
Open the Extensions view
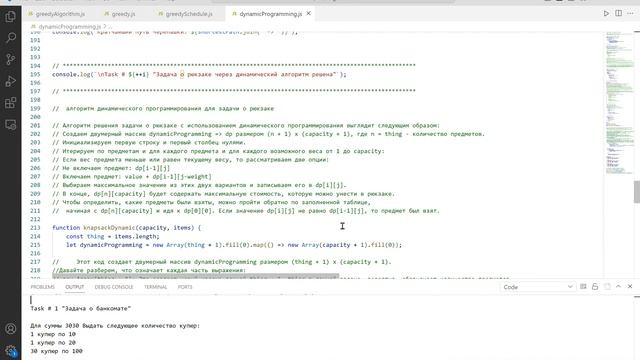click(11, 103)
